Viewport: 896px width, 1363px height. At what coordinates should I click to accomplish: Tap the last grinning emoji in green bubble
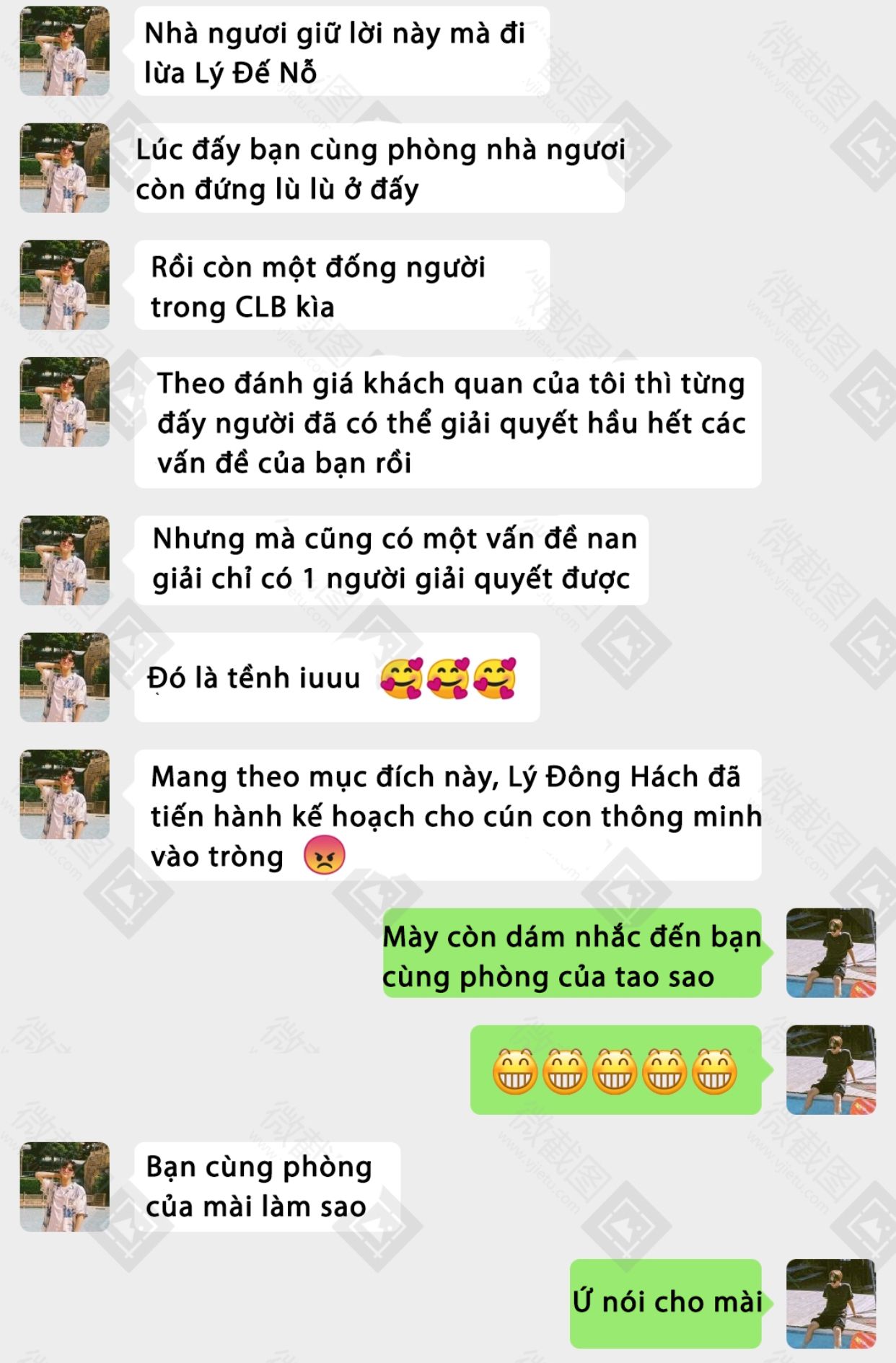[714, 1071]
